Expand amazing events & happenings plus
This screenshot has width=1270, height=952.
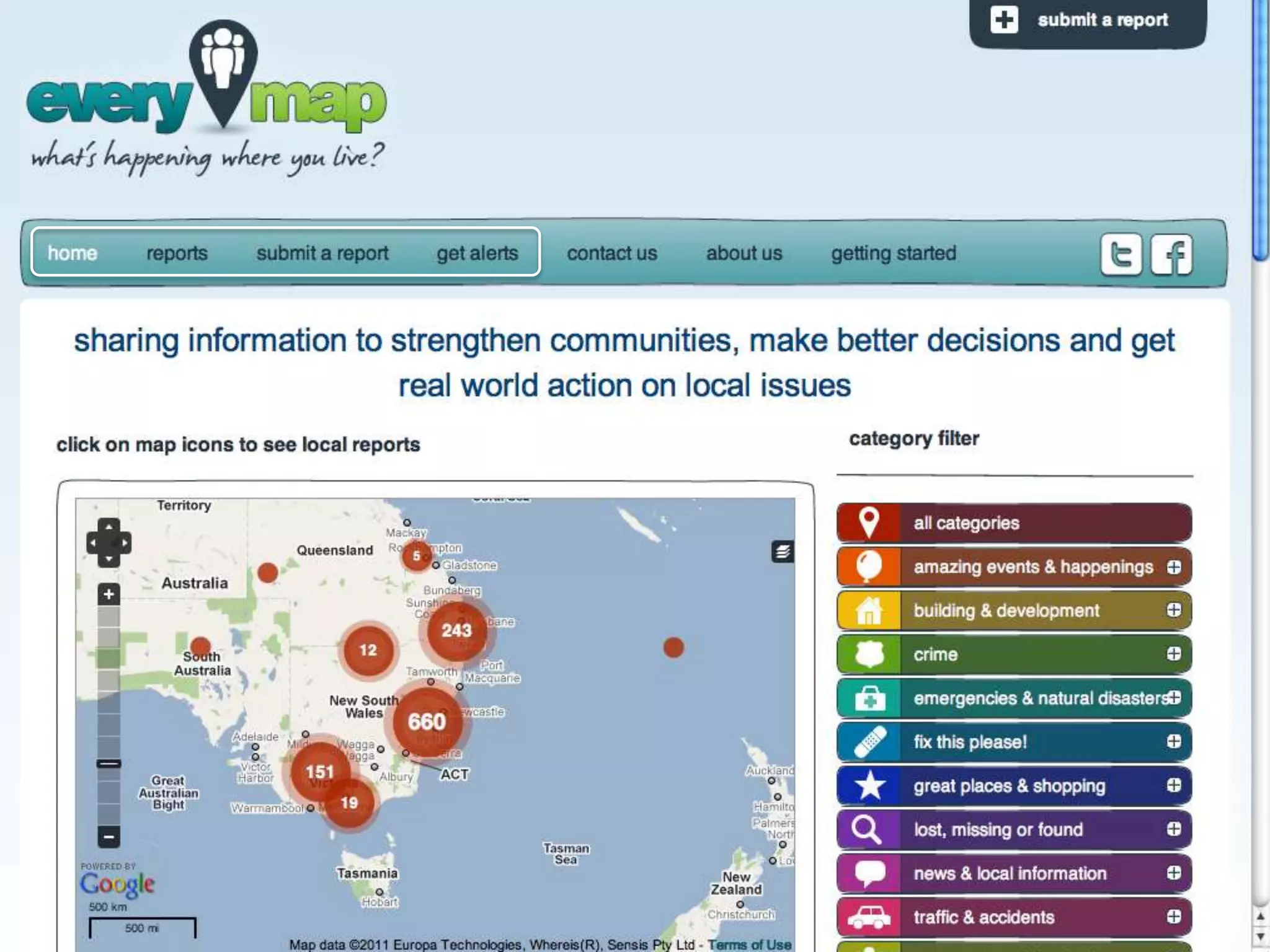tap(1173, 567)
